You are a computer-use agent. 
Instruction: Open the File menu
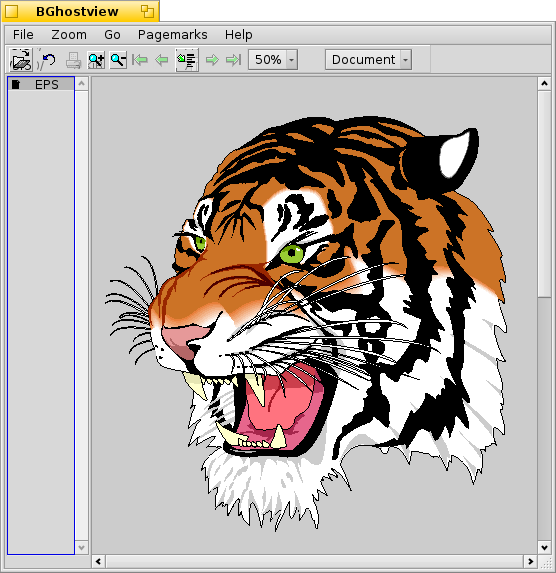(x=23, y=35)
